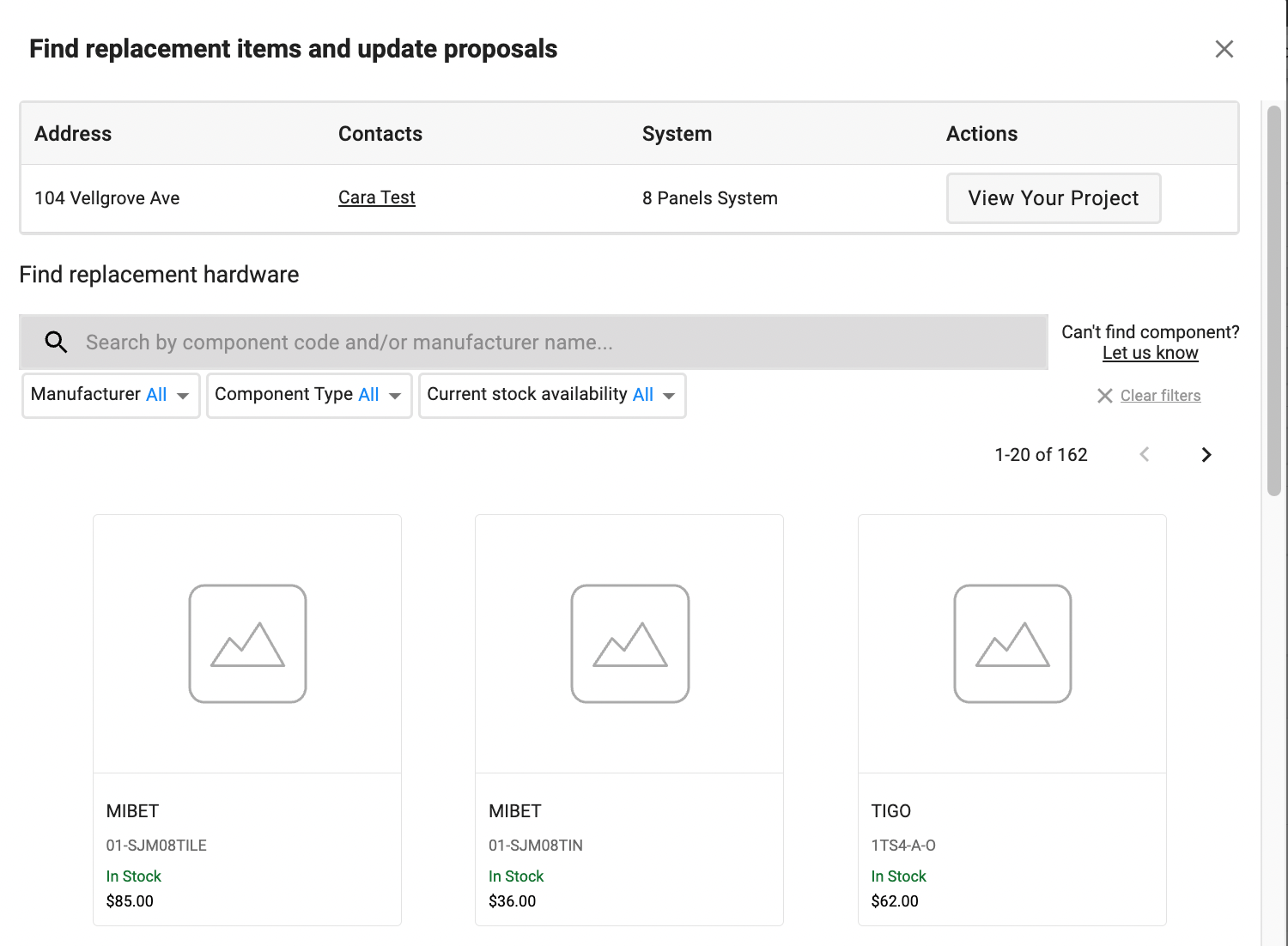Open image placeholder for TIGO 1TS4-A-O
Screen dimensions: 1288x946
click(1012, 644)
